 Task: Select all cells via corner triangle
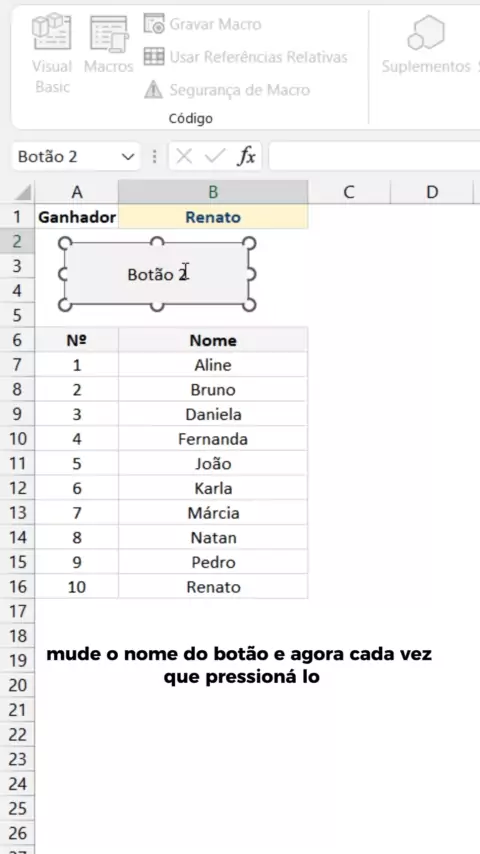[23, 192]
